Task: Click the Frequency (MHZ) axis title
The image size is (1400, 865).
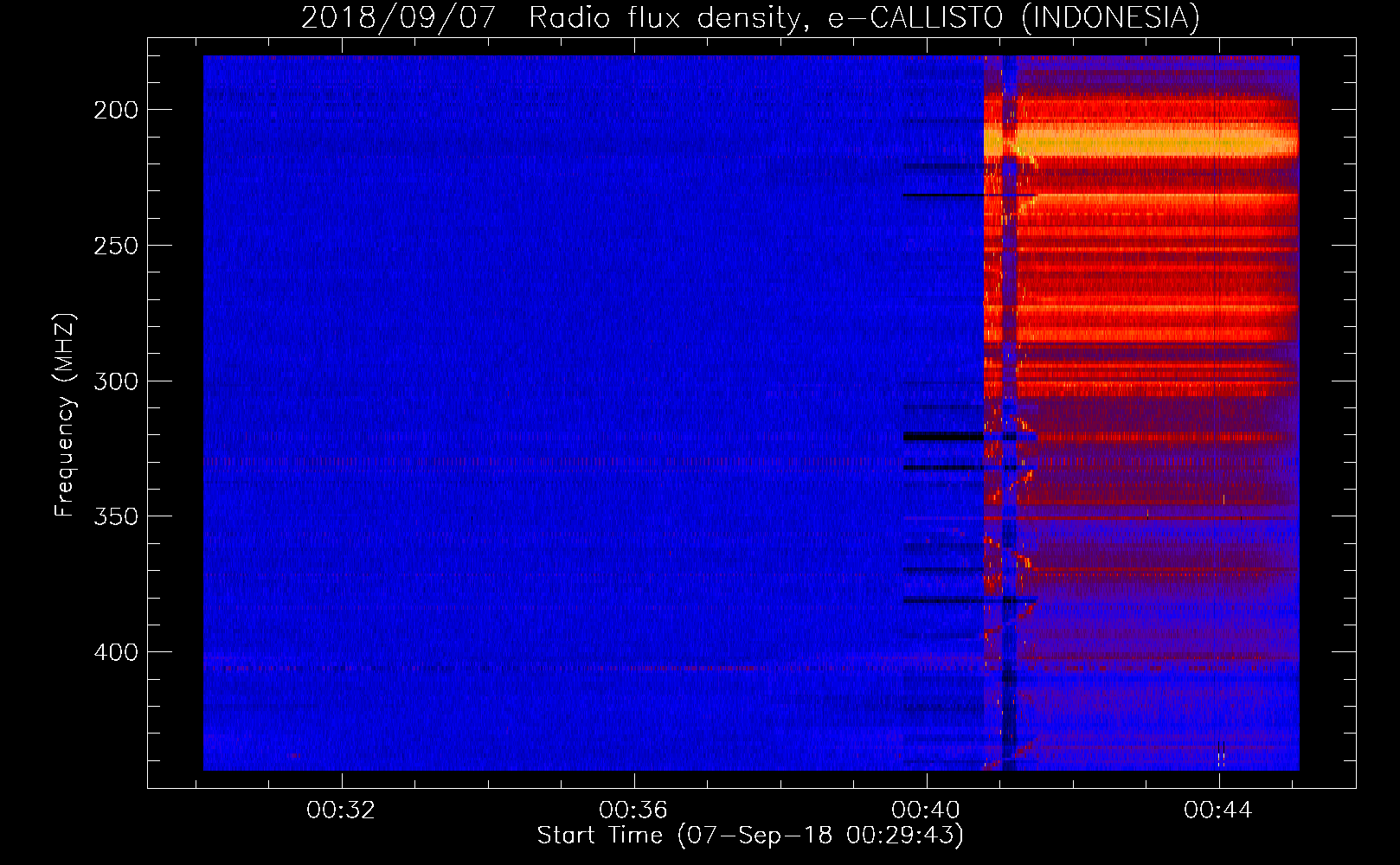Action: [x=65, y=415]
